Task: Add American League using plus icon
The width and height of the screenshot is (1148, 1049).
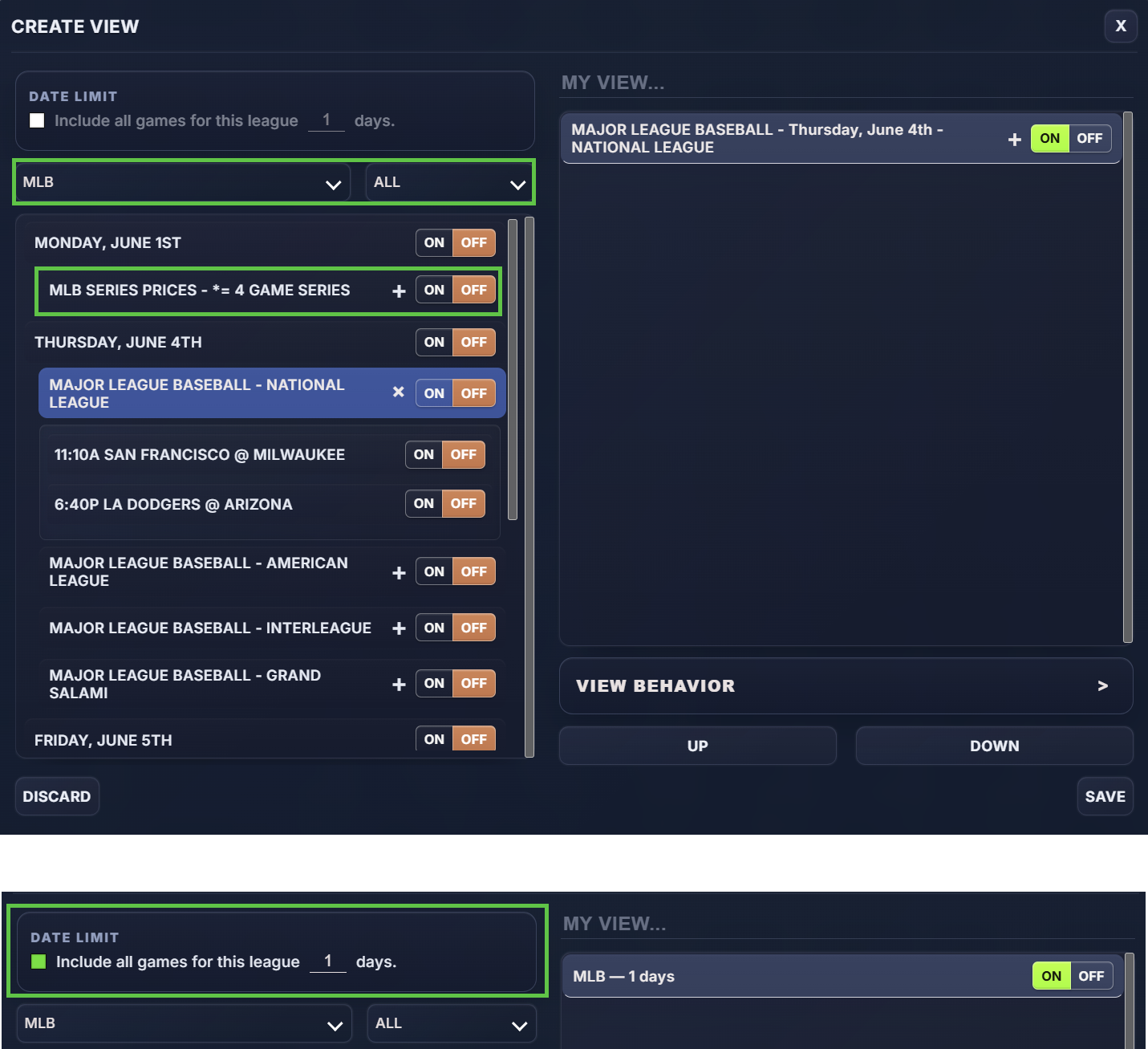Action: pos(399,573)
